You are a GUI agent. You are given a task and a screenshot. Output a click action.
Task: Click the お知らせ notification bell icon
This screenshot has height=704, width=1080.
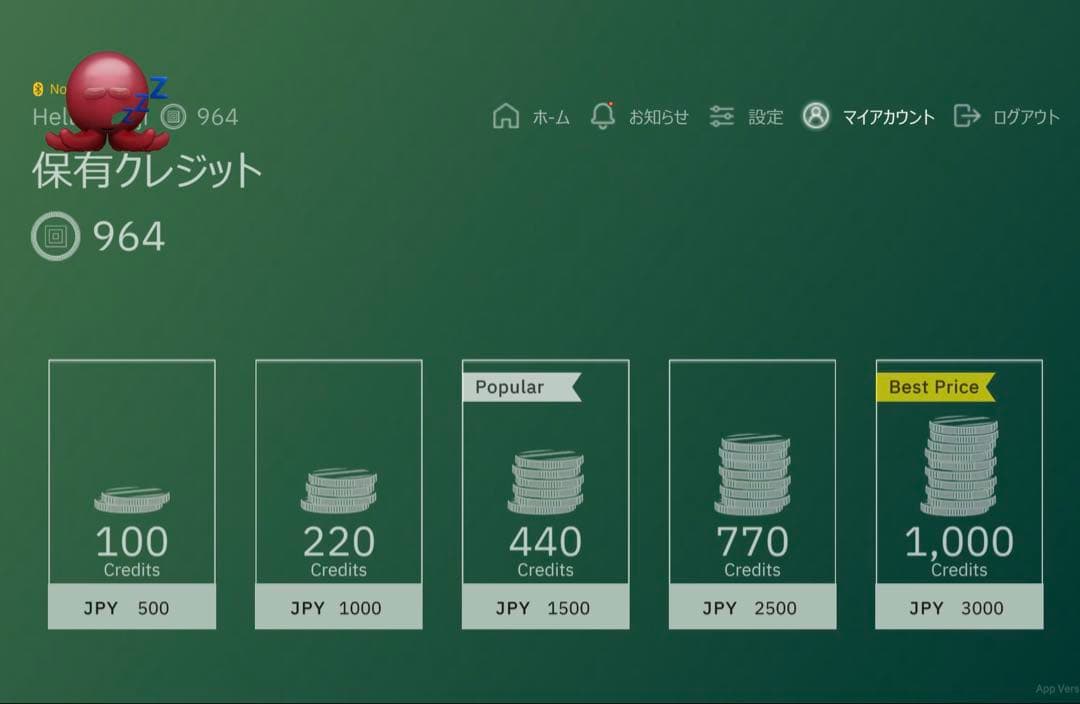tap(604, 116)
